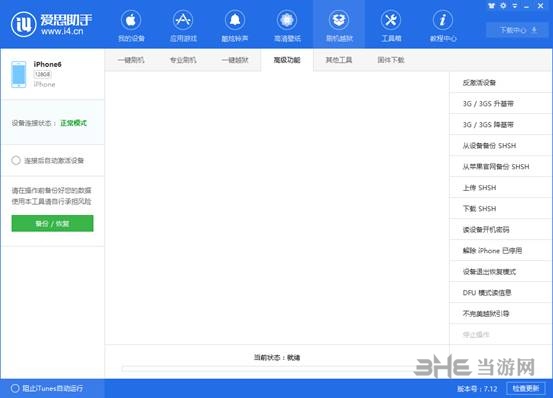The height and width of the screenshot is (398, 553).
Task: Toggle 连接后自动激活设备 radio option
Action: [16, 160]
